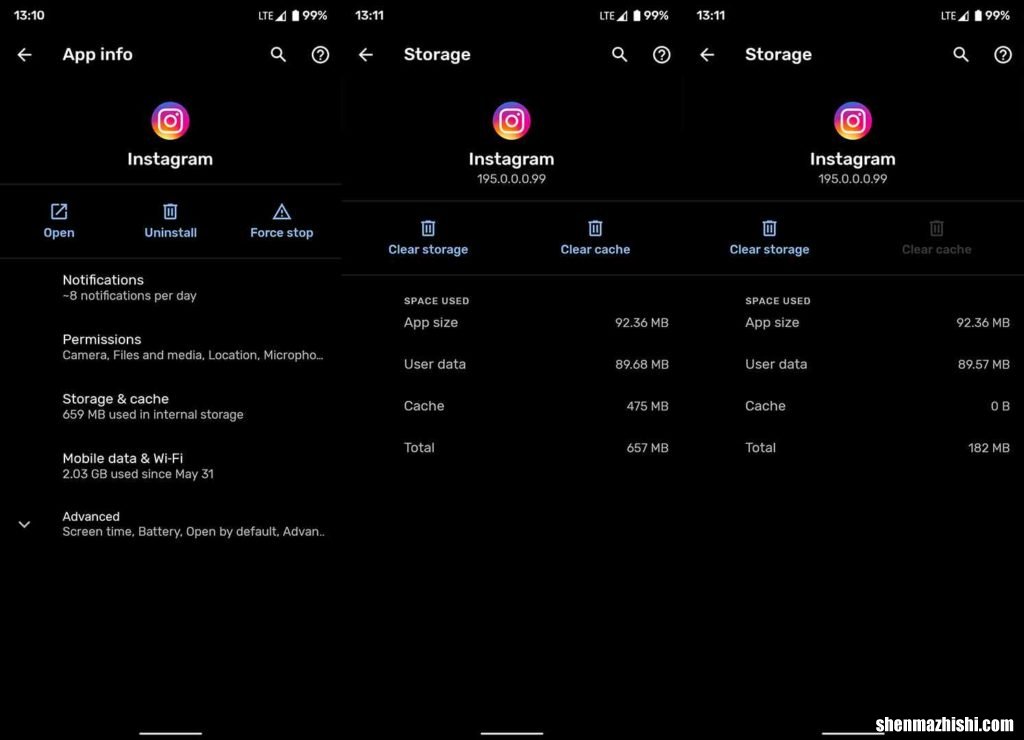Tap Instagram logo on 657 MB Storage screen
This screenshot has height=740, width=1024.
[x=511, y=121]
